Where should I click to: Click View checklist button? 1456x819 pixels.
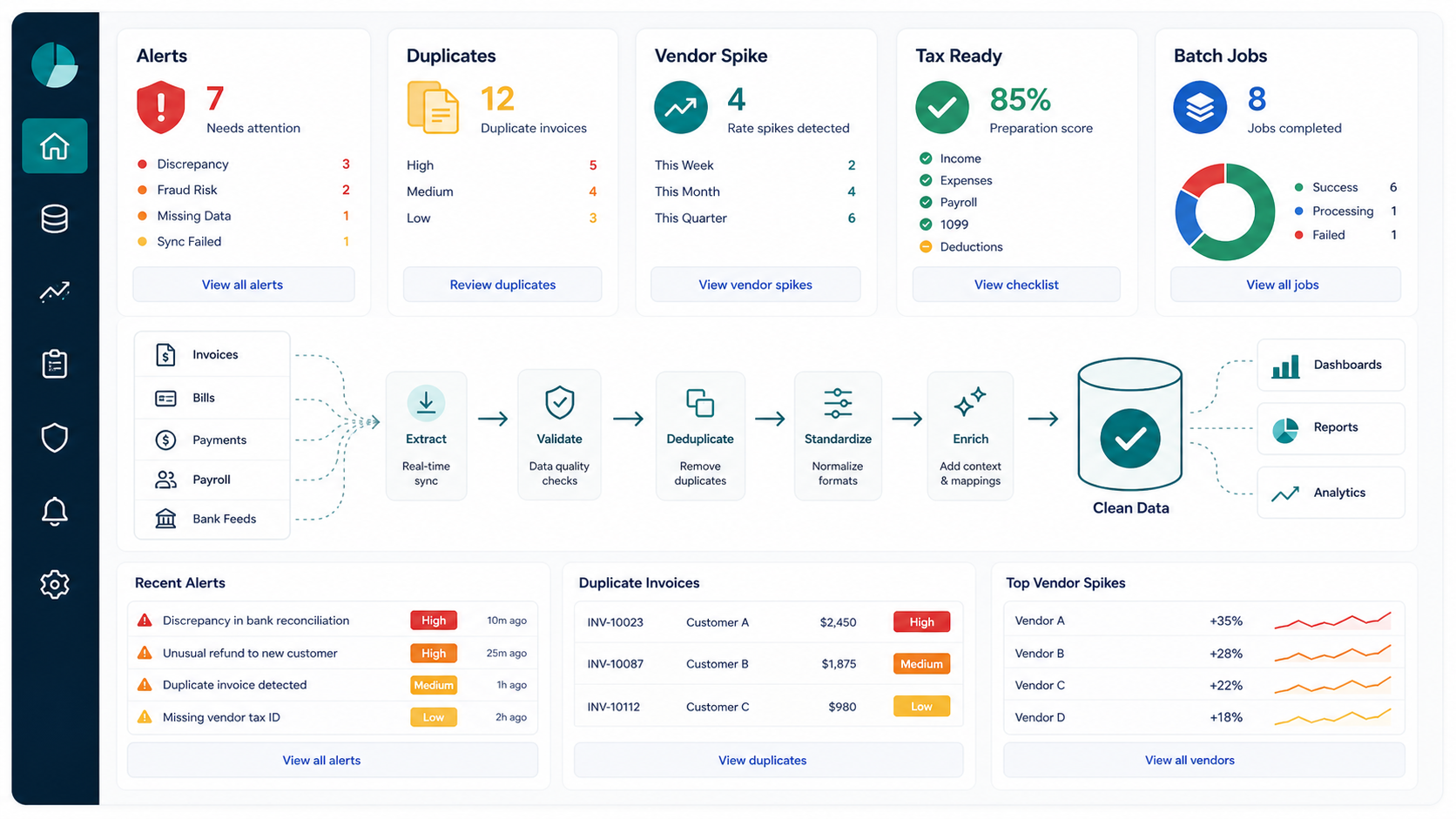click(x=1016, y=285)
